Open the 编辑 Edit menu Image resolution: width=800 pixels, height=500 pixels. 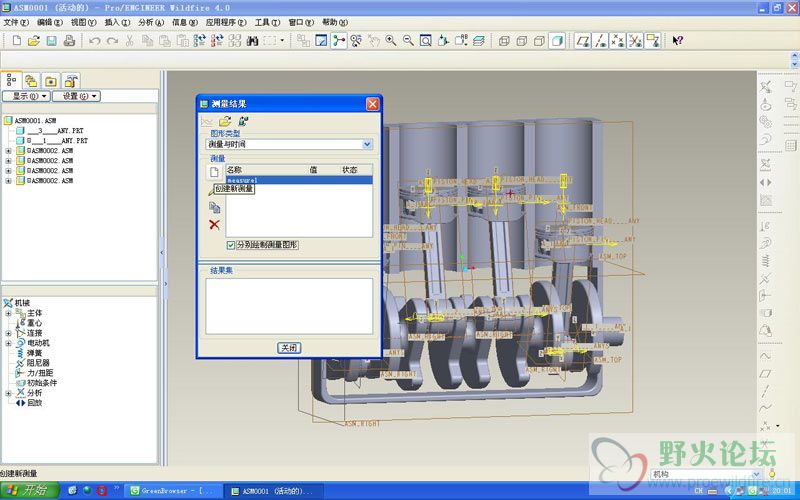[x=49, y=22]
